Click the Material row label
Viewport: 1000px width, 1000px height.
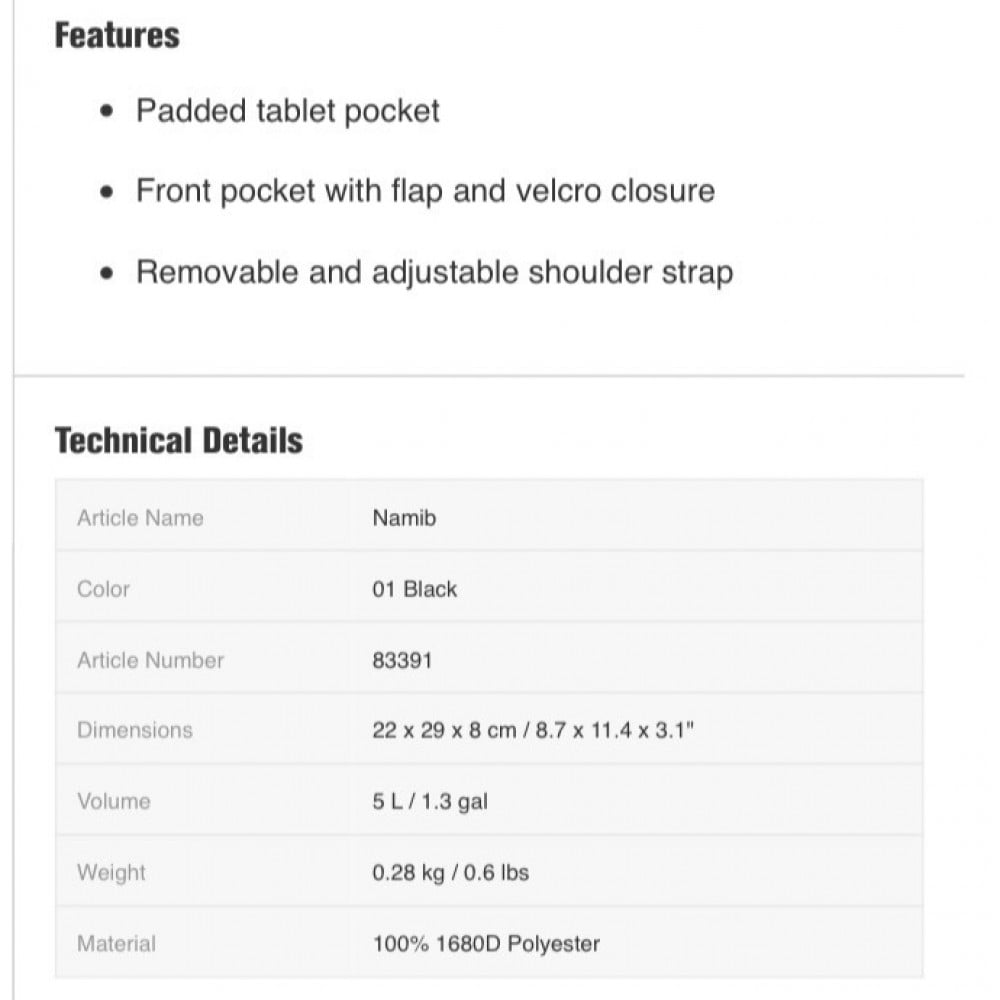(116, 943)
